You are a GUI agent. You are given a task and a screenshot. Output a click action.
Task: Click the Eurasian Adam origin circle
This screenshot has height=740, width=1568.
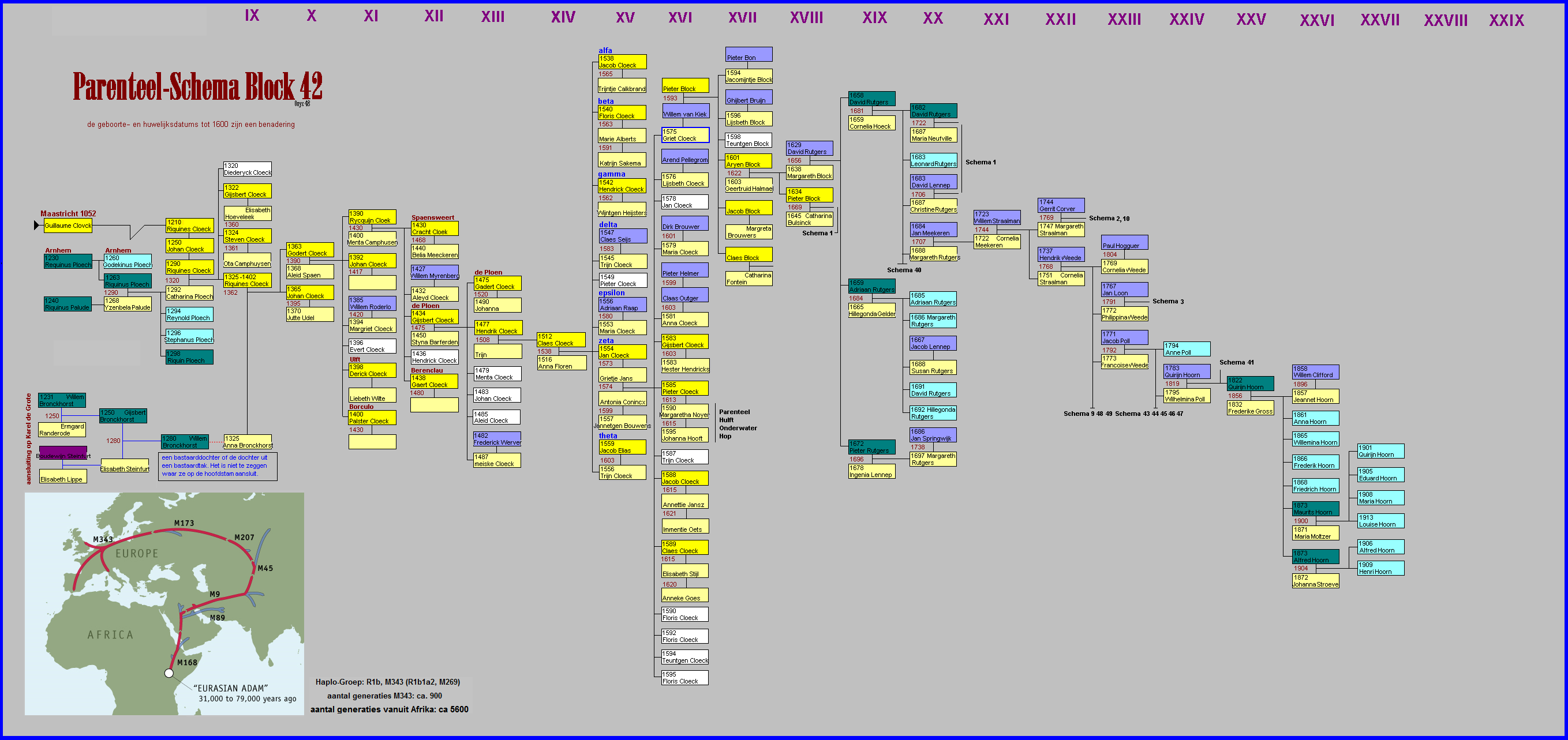[x=169, y=673]
